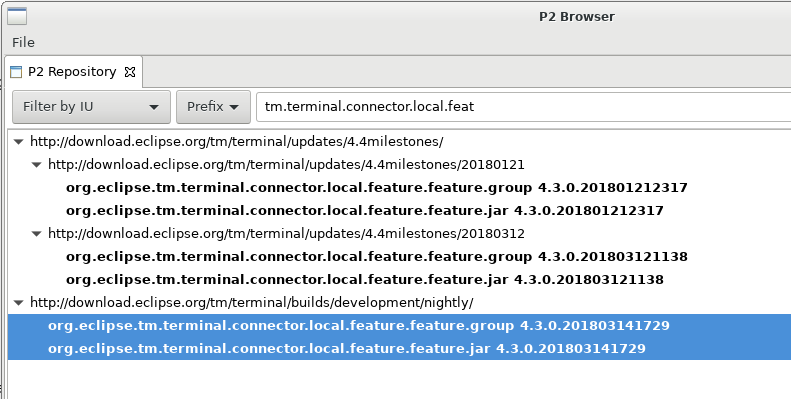The image size is (791, 399).
Task: Select feature.group 4.3.0.201801212317 entry
Action: (377, 188)
